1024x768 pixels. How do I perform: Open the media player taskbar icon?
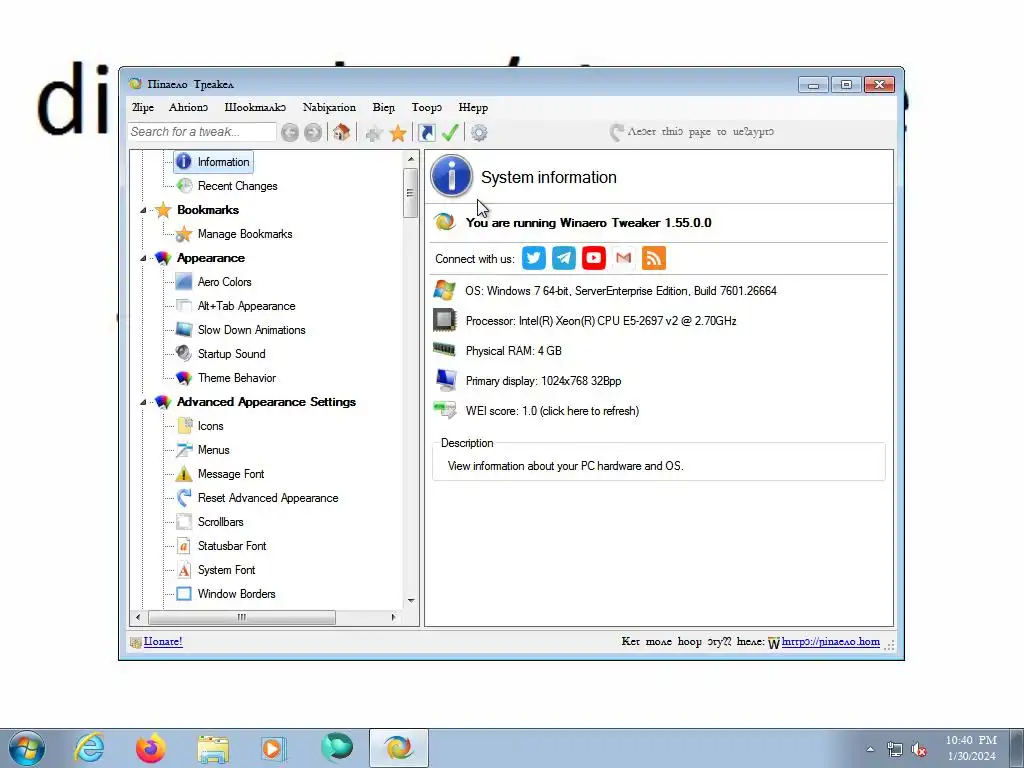273,748
